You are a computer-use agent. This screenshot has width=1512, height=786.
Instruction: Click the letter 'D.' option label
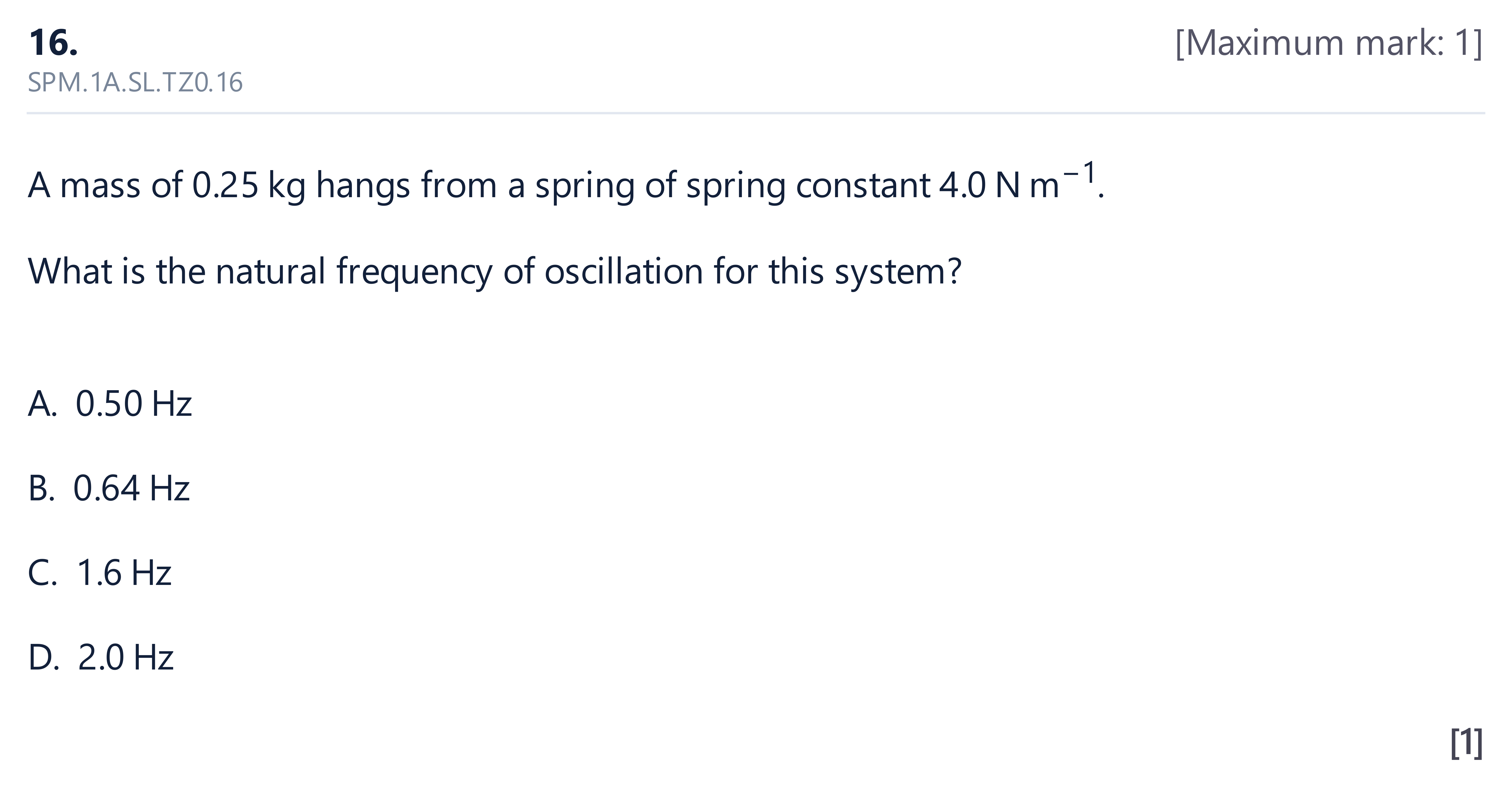pos(43,657)
